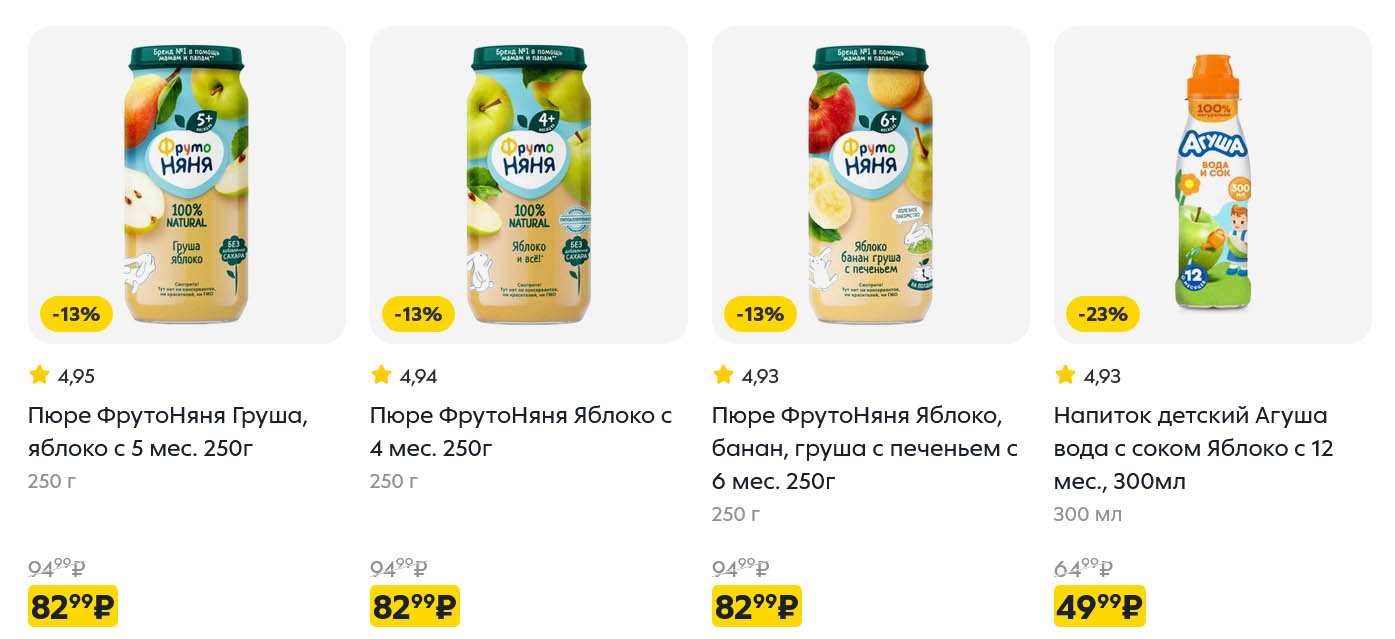
Task: Open the "Яблоко, банан, груша с печеньем" product title
Action: [864, 448]
